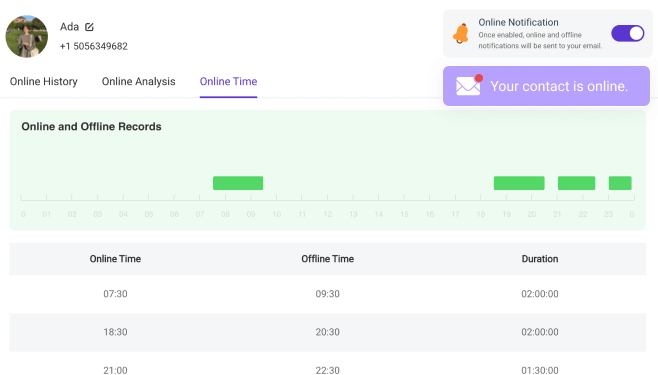Select the green bar from 18:30 to 20:30

coord(519,183)
